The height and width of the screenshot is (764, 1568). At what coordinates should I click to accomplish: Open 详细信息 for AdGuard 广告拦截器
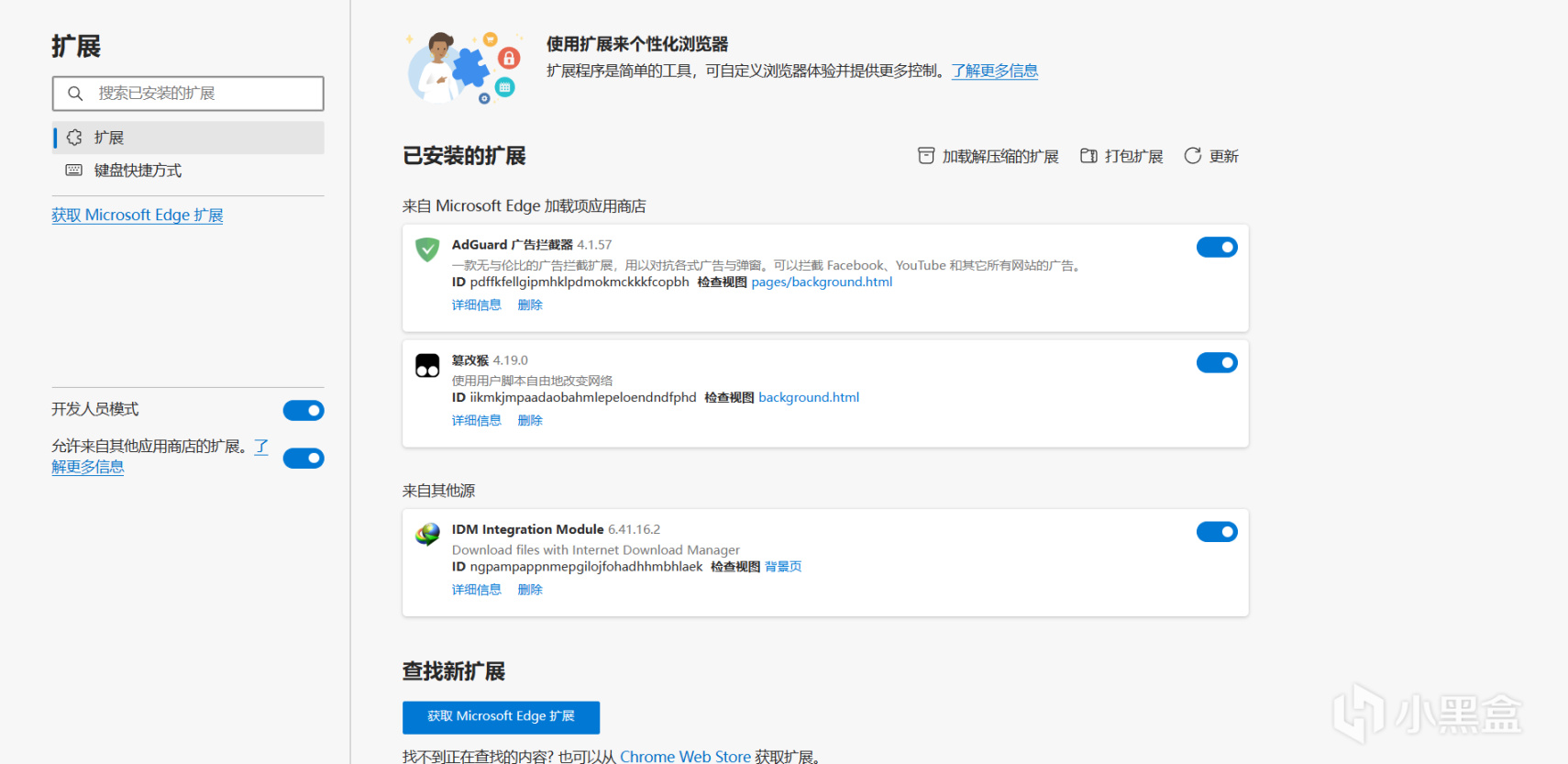[477, 305]
